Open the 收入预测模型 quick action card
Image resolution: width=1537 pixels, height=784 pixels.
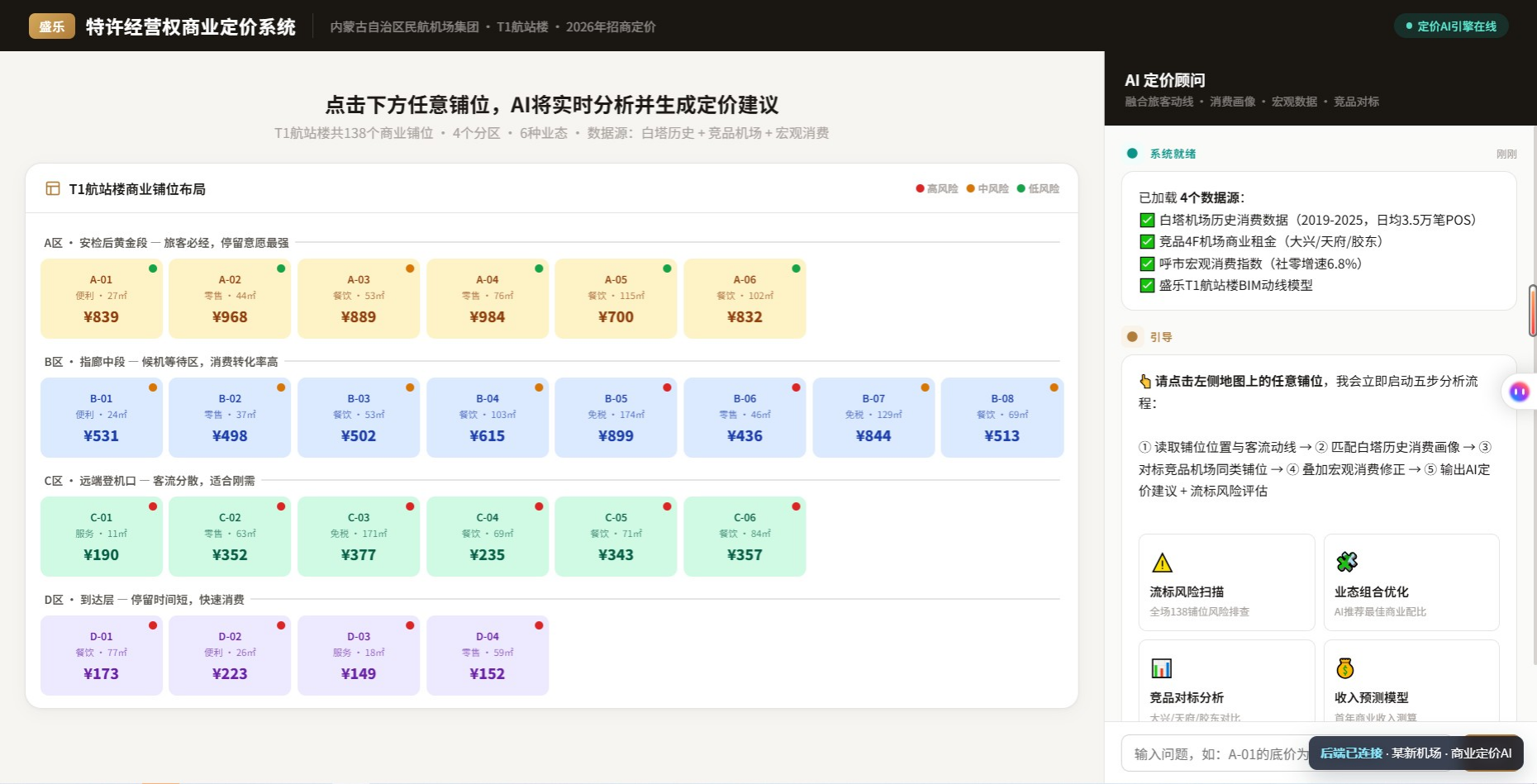[1411, 681]
